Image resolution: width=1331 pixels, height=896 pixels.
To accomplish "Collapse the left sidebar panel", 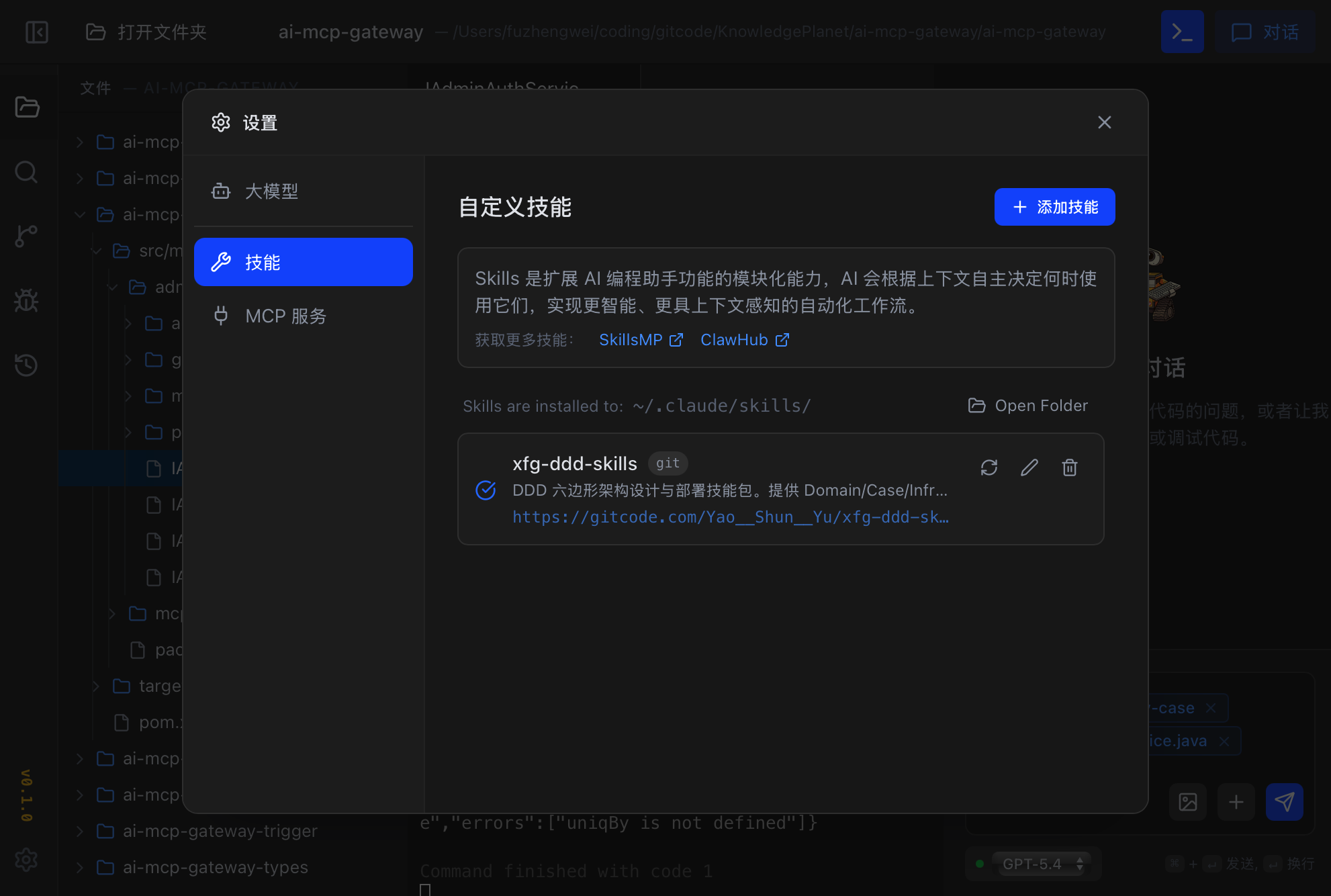I will 37,32.
